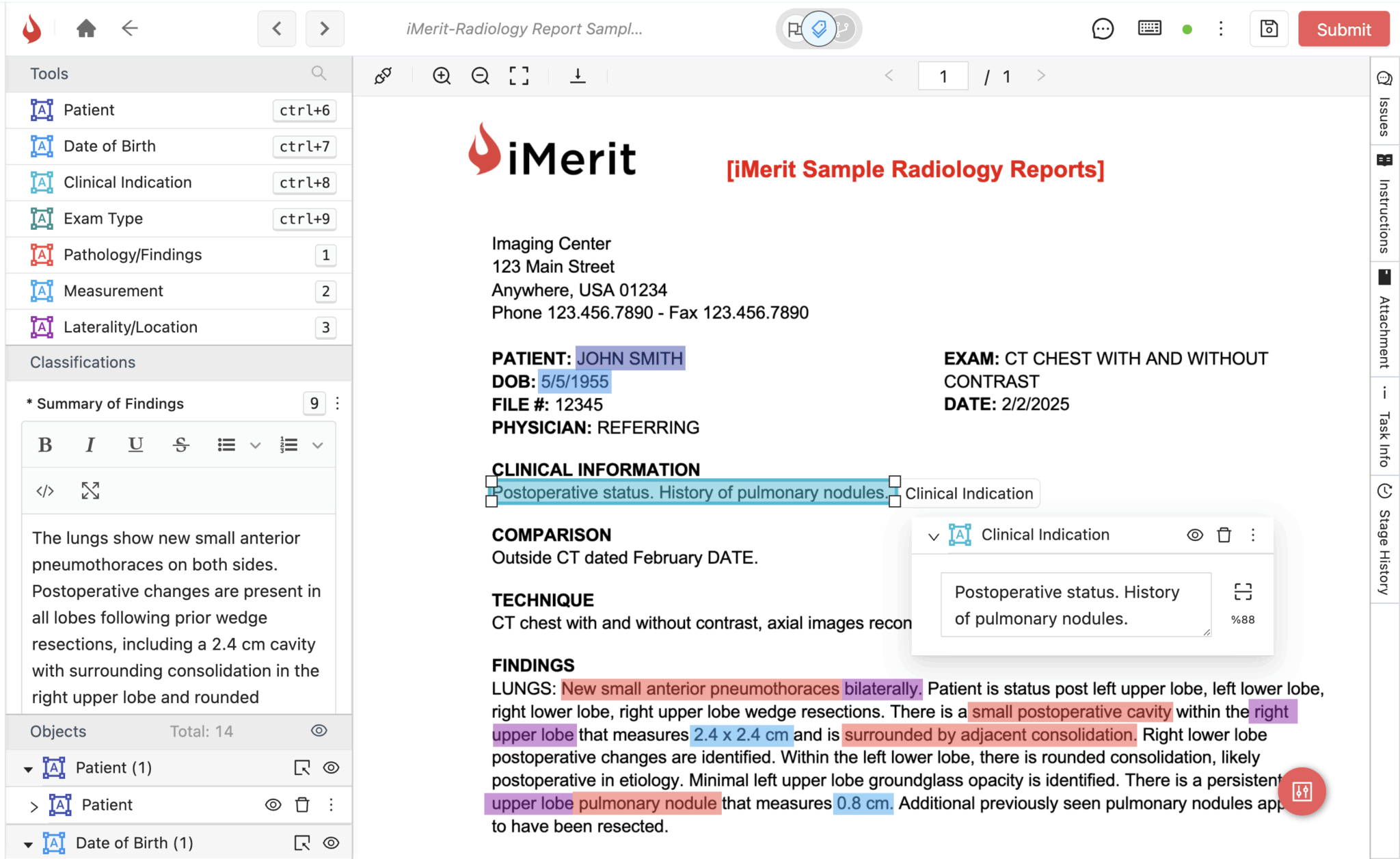Click inside the Summary of Findings text
The image size is (1400, 859).
tap(178, 616)
